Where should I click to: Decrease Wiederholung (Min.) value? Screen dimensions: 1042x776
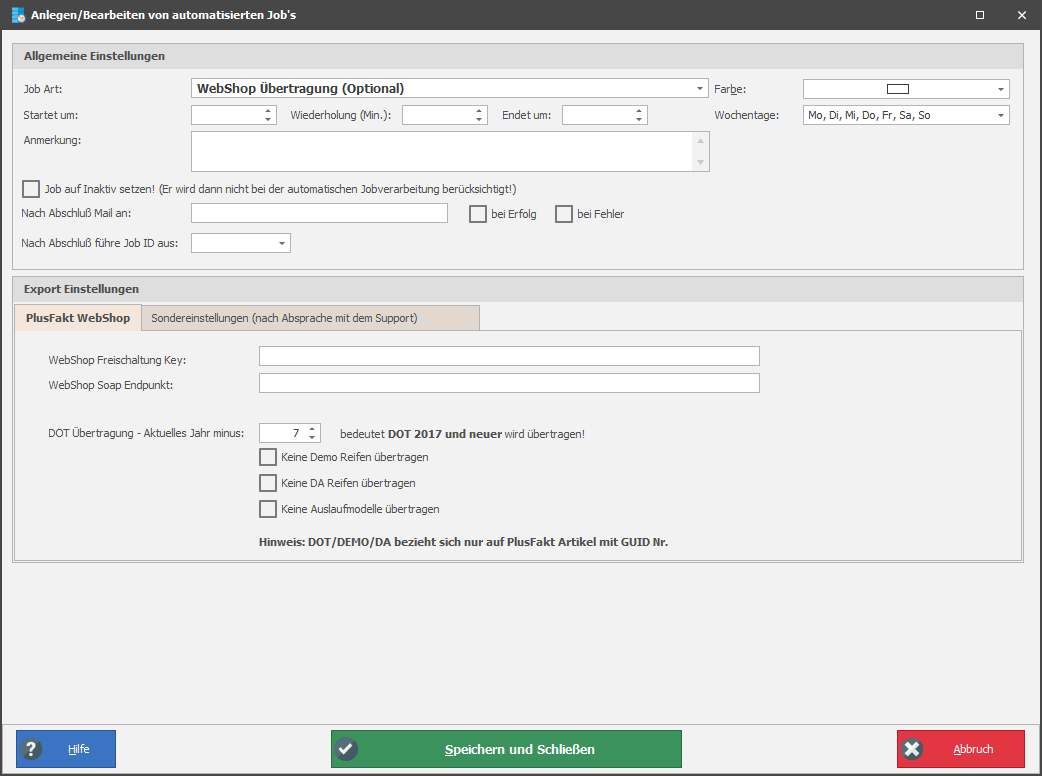(478, 120)
